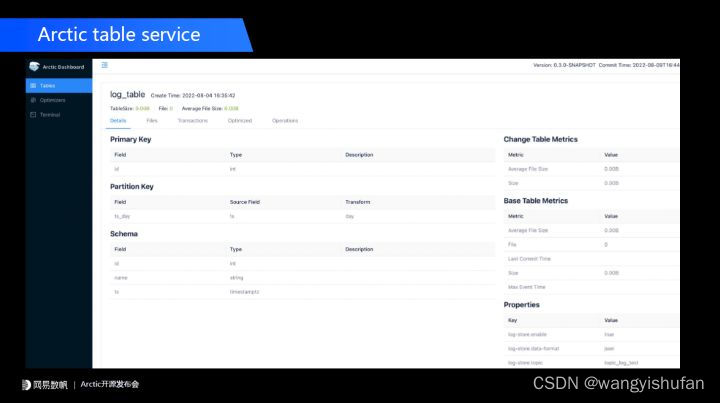Switch to the Files tab
The width and height of the screenshot is (720, 403).
click(152, 121)
